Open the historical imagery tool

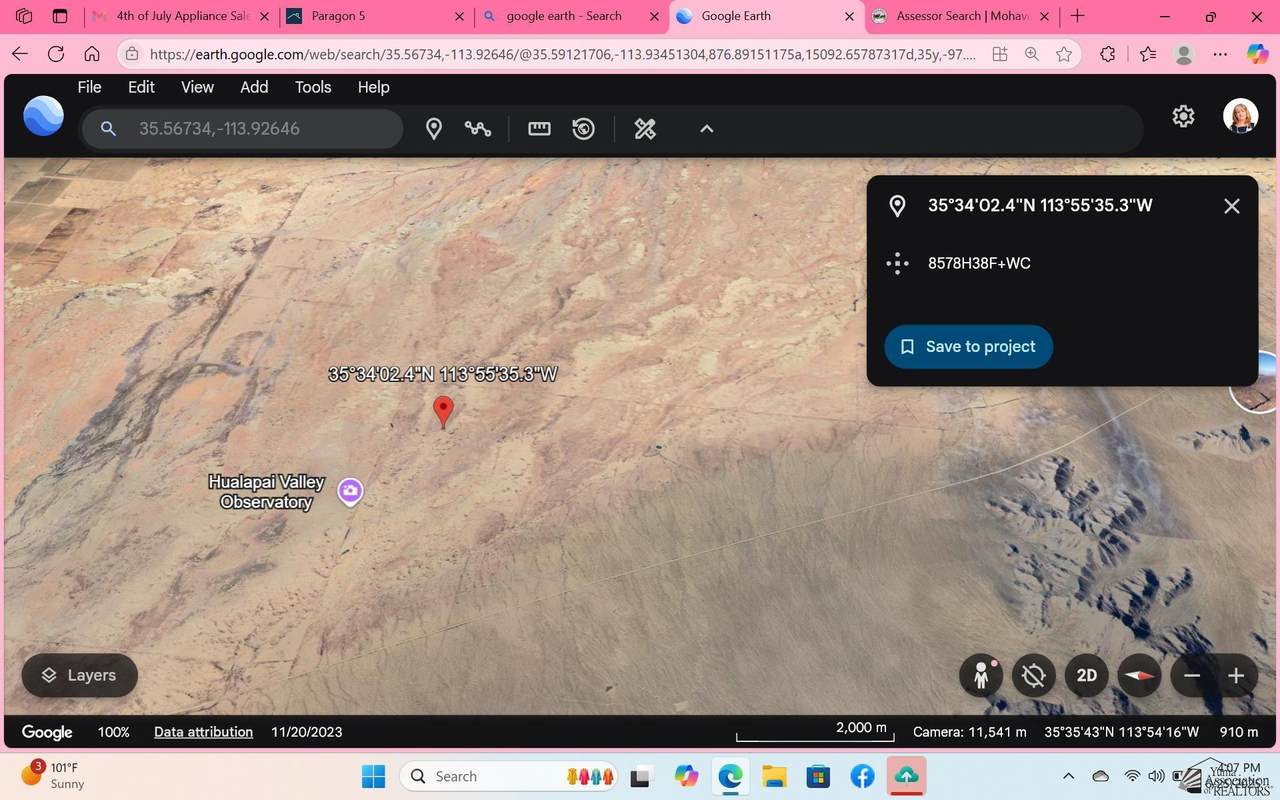point(584,129)
